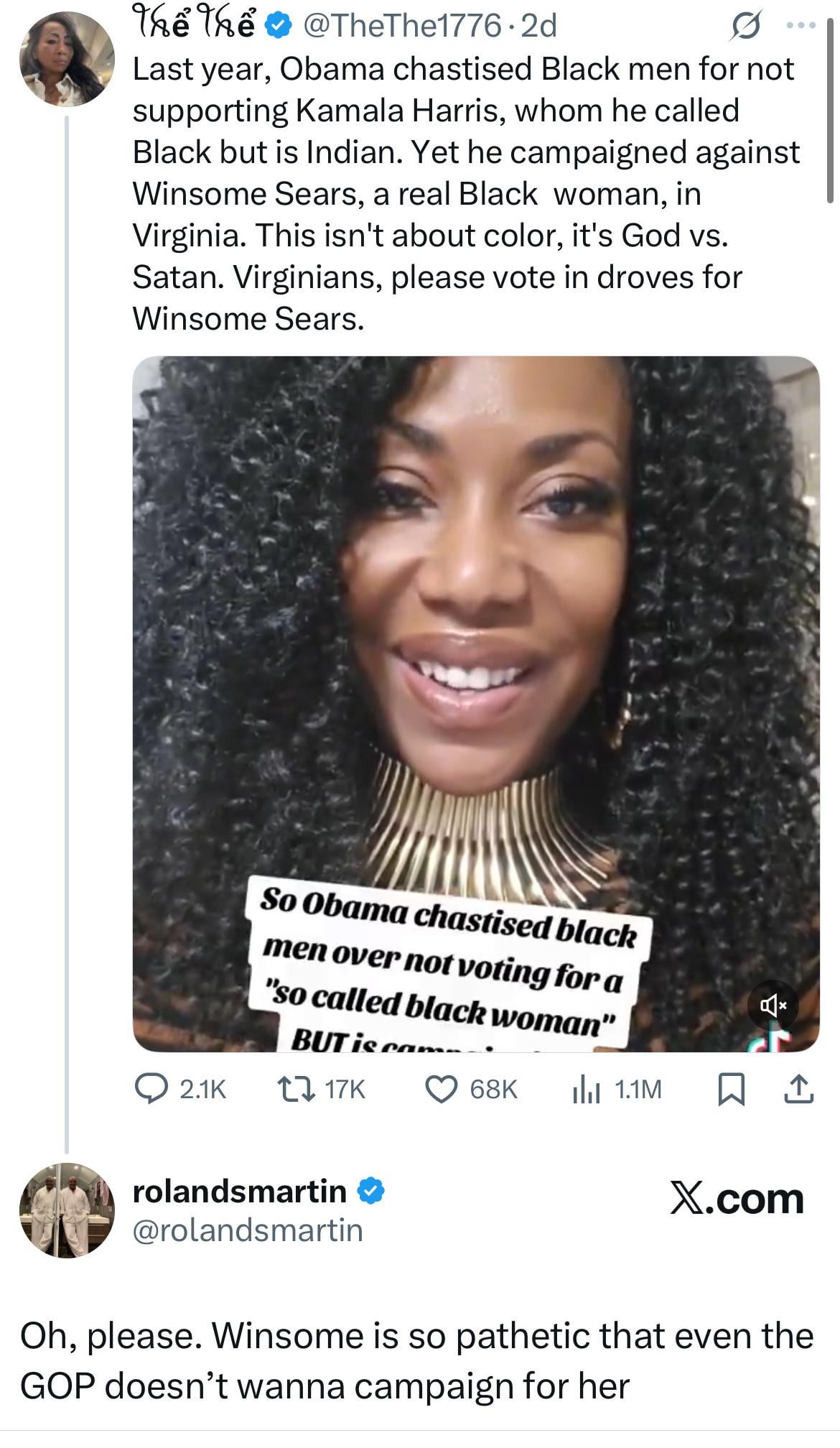Click the @rolandsmartin handle link
The image size is (840, 1448).
(x=248, y=1230)
